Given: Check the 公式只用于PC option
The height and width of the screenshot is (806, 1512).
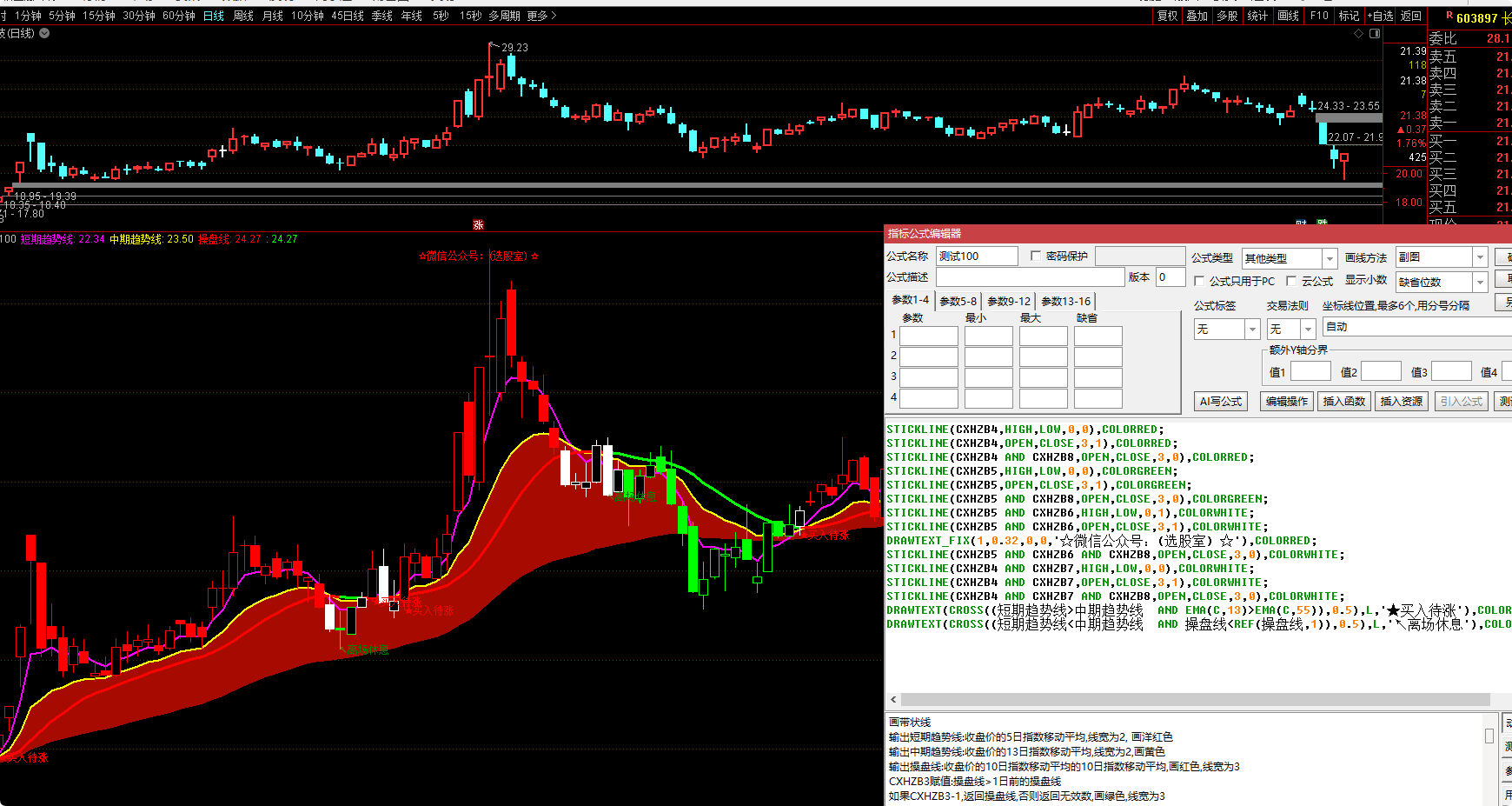Looking at the screenshot, I should [x=1199, y=282].
